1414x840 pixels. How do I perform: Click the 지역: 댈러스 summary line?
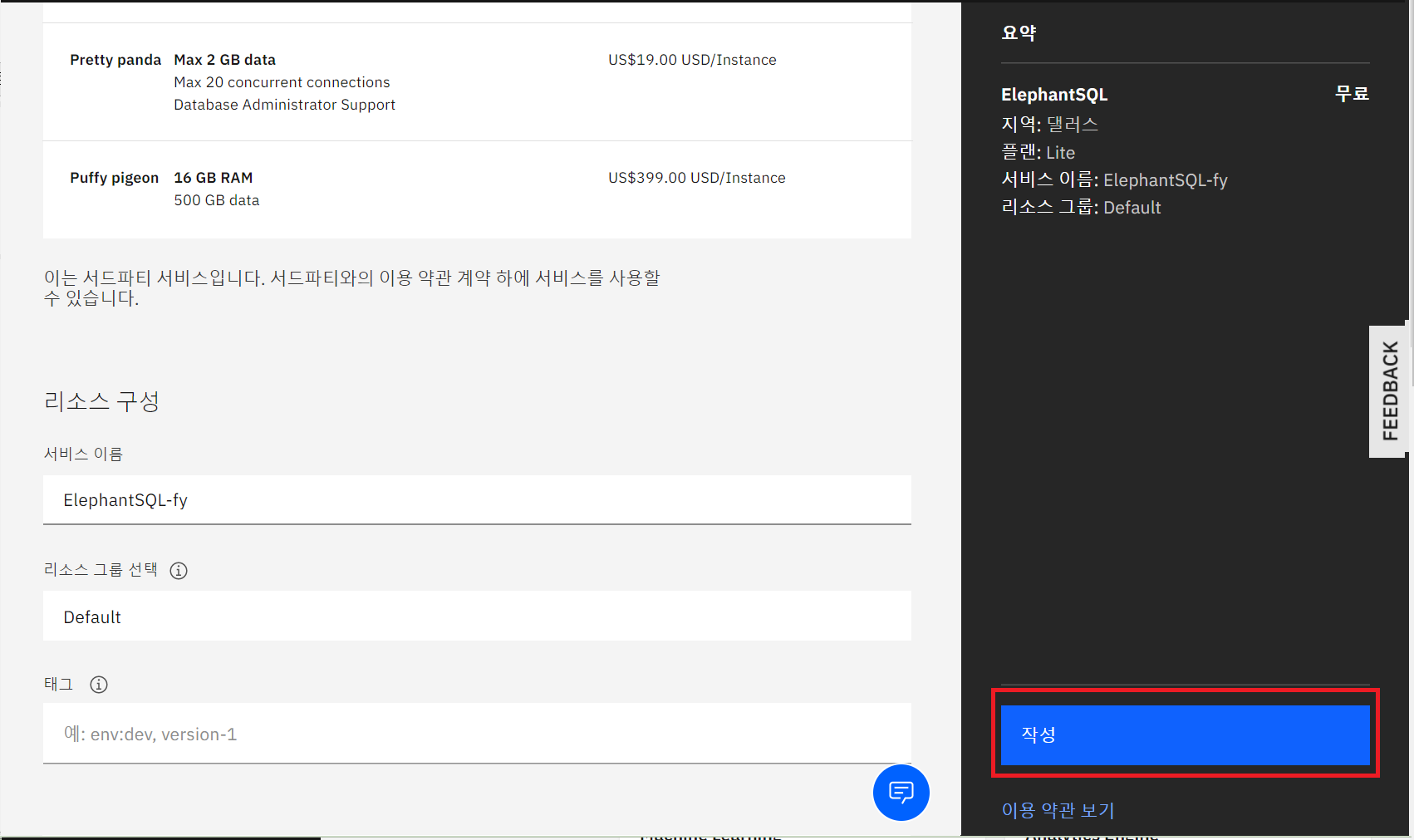[x=1049, y=125]
